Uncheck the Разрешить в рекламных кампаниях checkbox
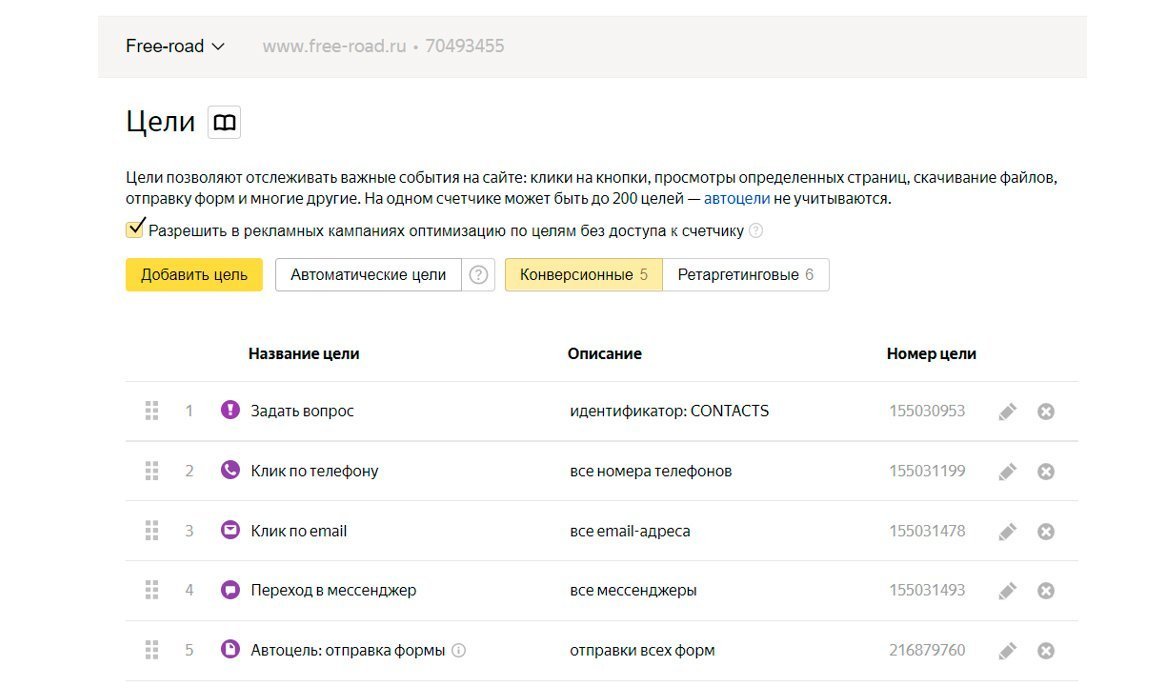The height and width of the screenshot is (698, 1170). click(136, 229)
